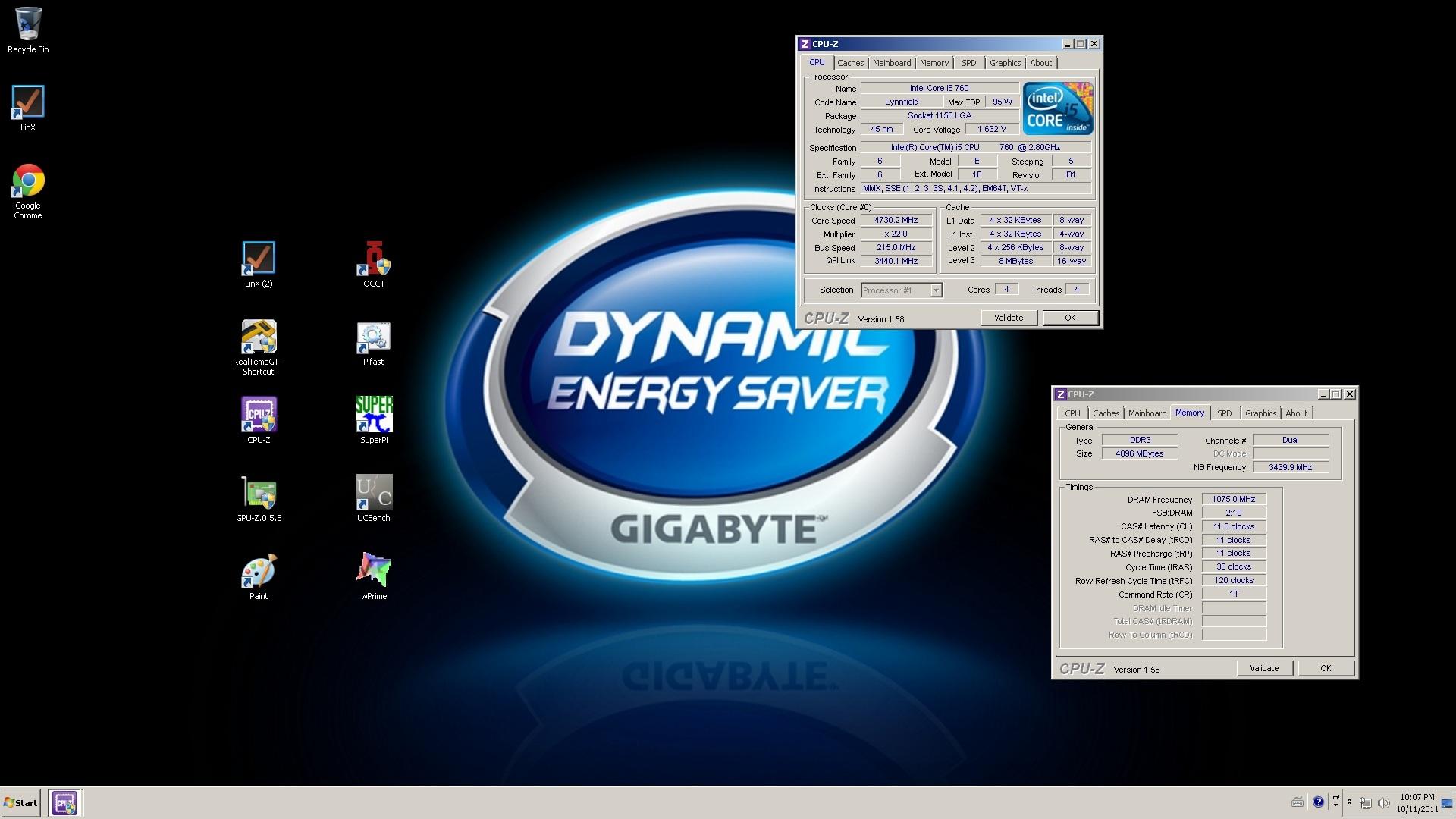Click the memory Size 4096 MBytes value
The width and height of the screenshot is (1456, 819).
coord(1139,453)
